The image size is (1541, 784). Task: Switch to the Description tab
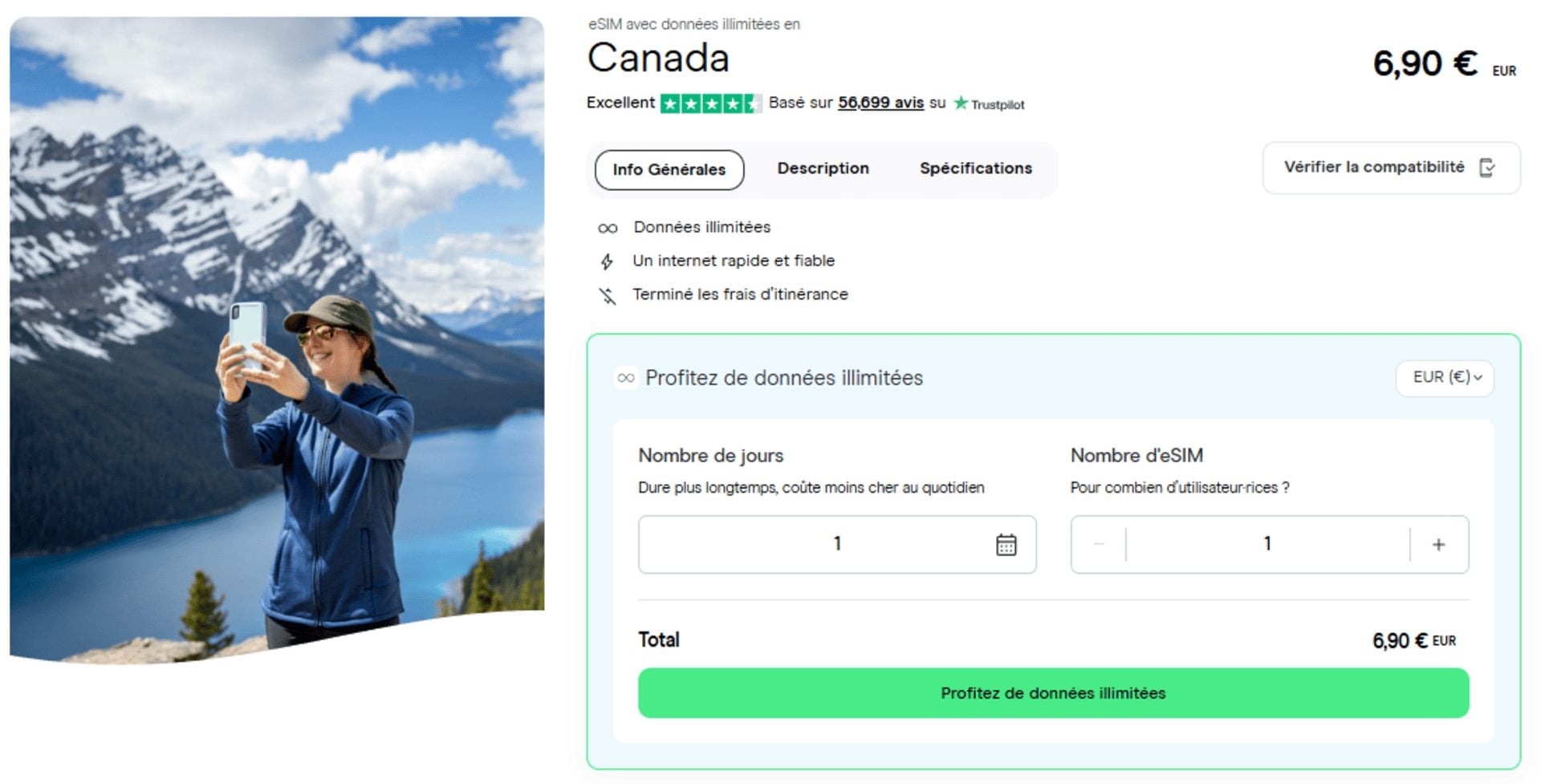823,169
